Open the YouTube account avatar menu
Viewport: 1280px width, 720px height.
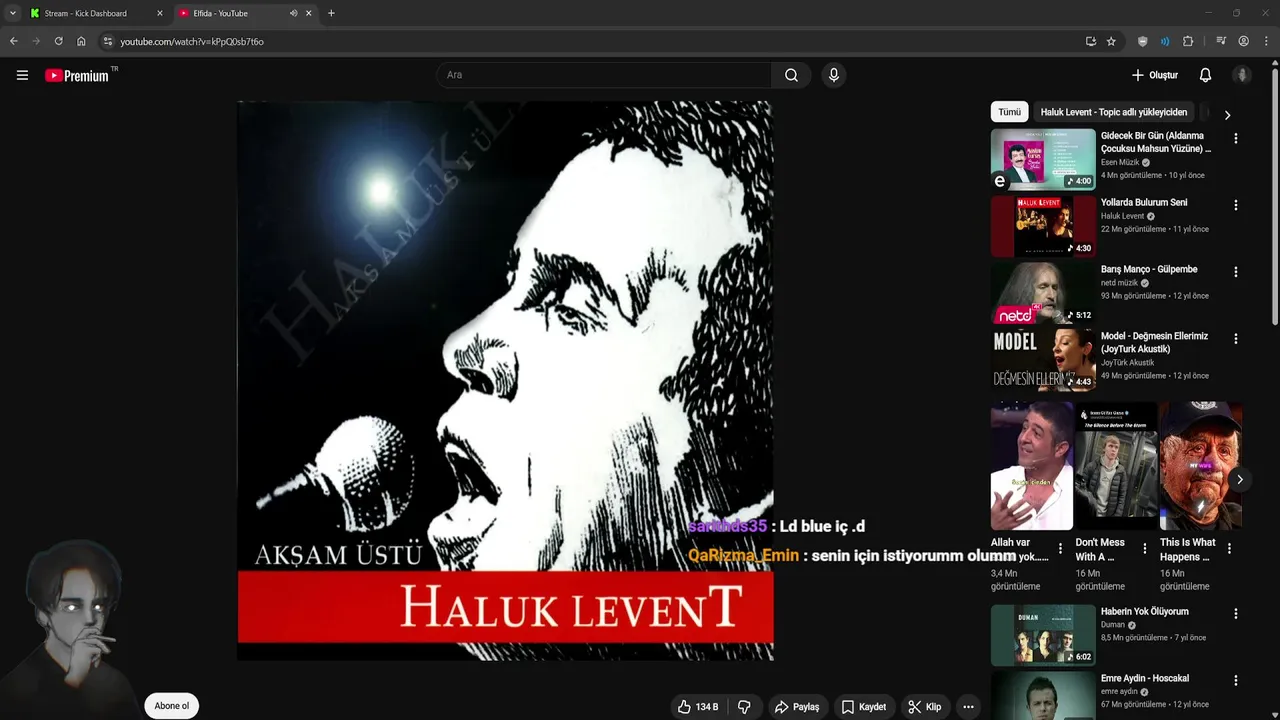click(1242, 75)
